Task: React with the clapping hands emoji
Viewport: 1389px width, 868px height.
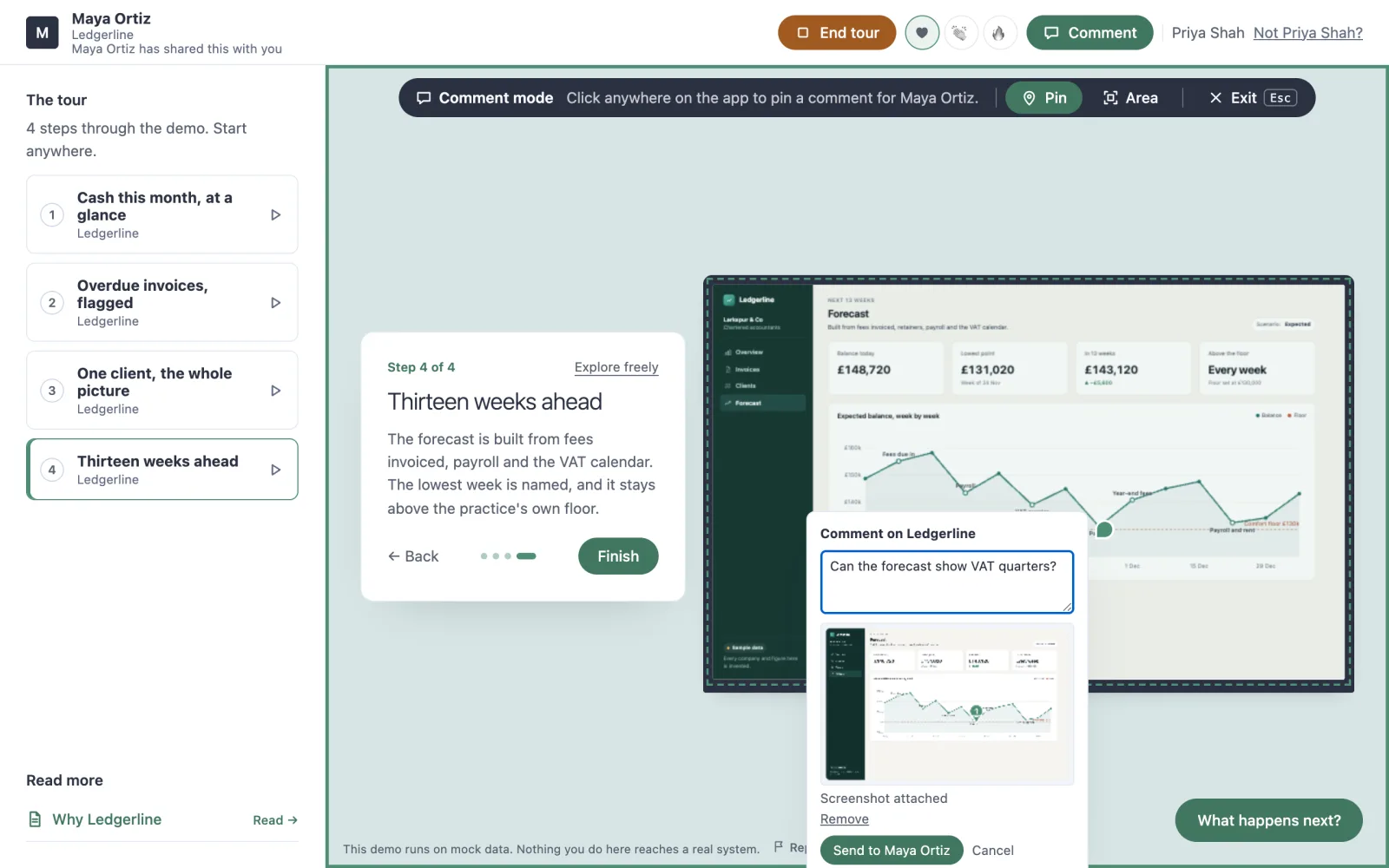Action: [960, 33]
